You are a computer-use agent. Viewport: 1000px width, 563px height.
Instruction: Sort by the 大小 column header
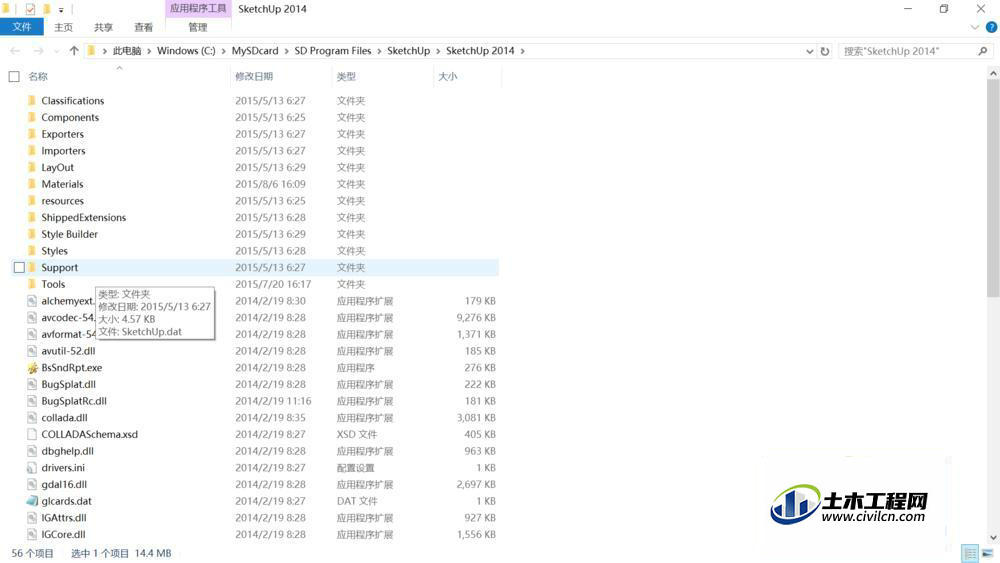click(x=448, y=77)
